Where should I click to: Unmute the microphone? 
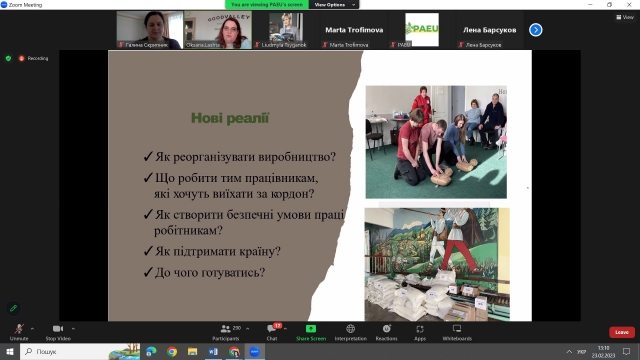point(19,332)
